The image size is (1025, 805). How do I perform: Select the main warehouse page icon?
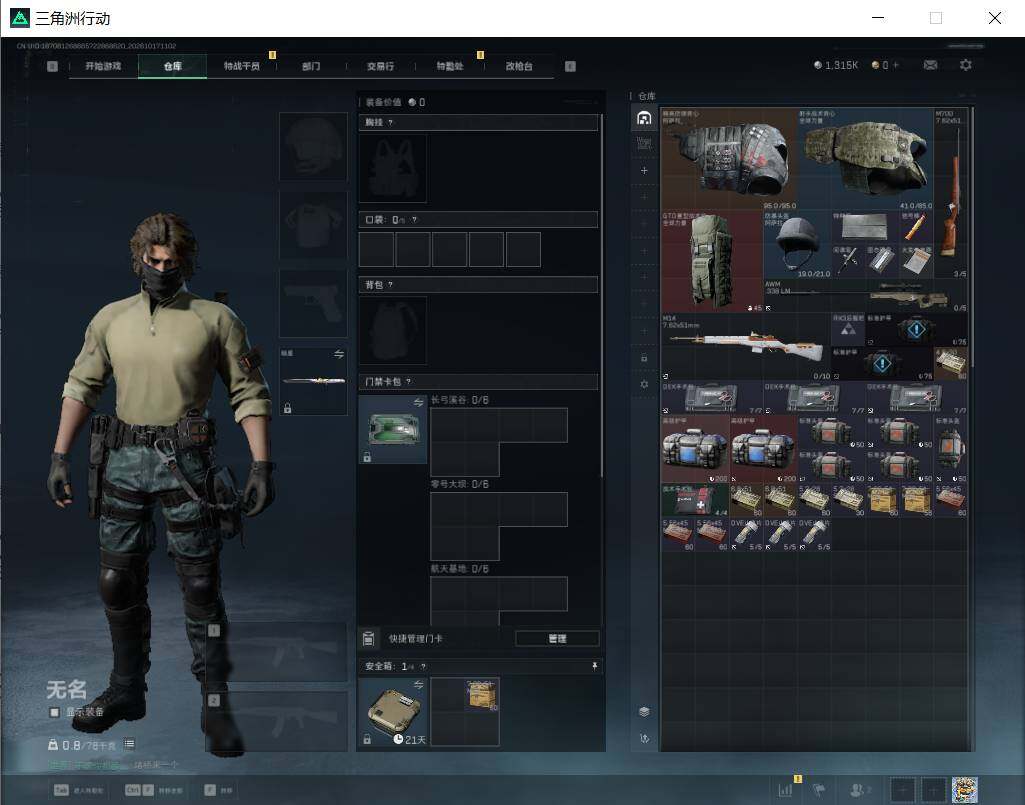644,118
